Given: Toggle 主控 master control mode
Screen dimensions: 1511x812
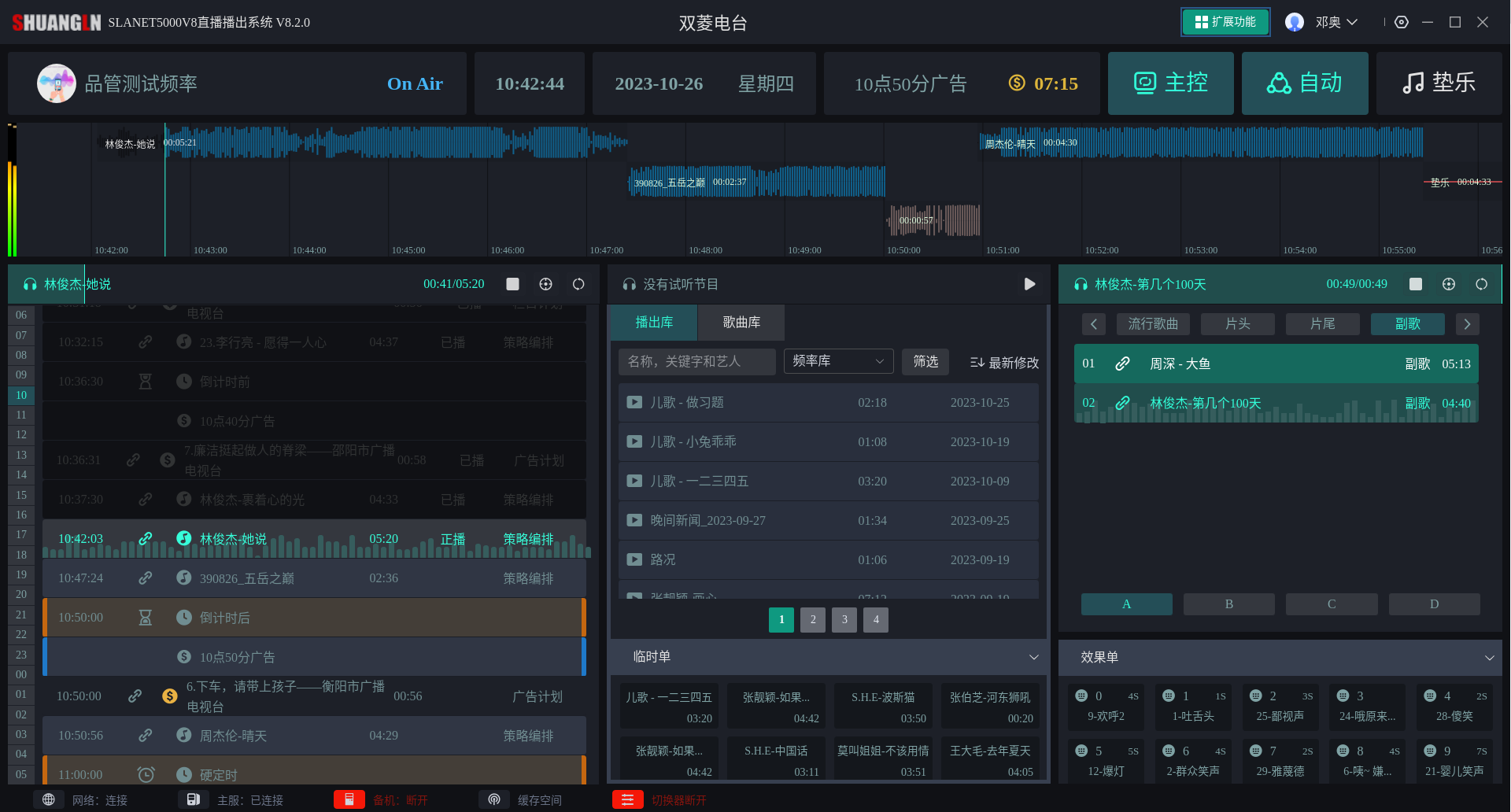Looking at the screenshot, I should (x=1170, y=83).
